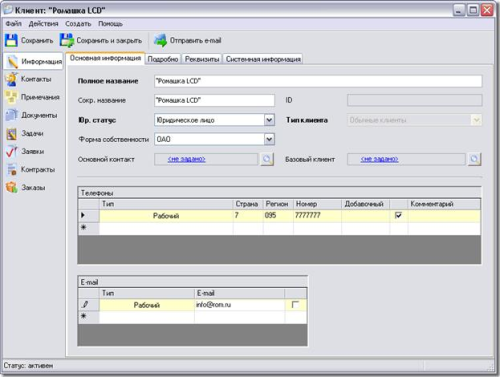Expand the Тип клиента dropdown arrow
The height and width of the screenshot is (377, 500).
(477, 120)
